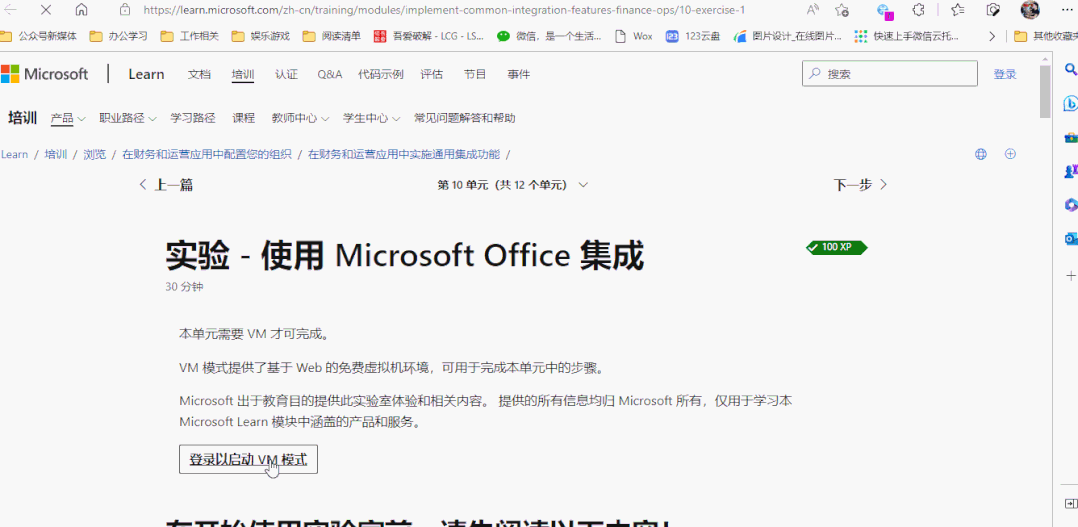Open sidebar Search icon
This screenshot has width=1078, height=527.
(x=1070, y=69)
